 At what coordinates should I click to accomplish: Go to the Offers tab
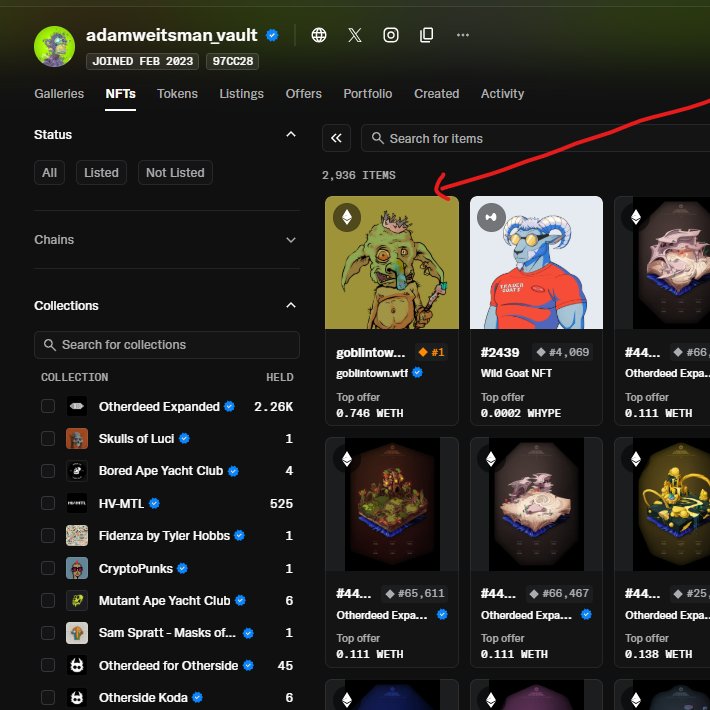(x=303, y=94)
